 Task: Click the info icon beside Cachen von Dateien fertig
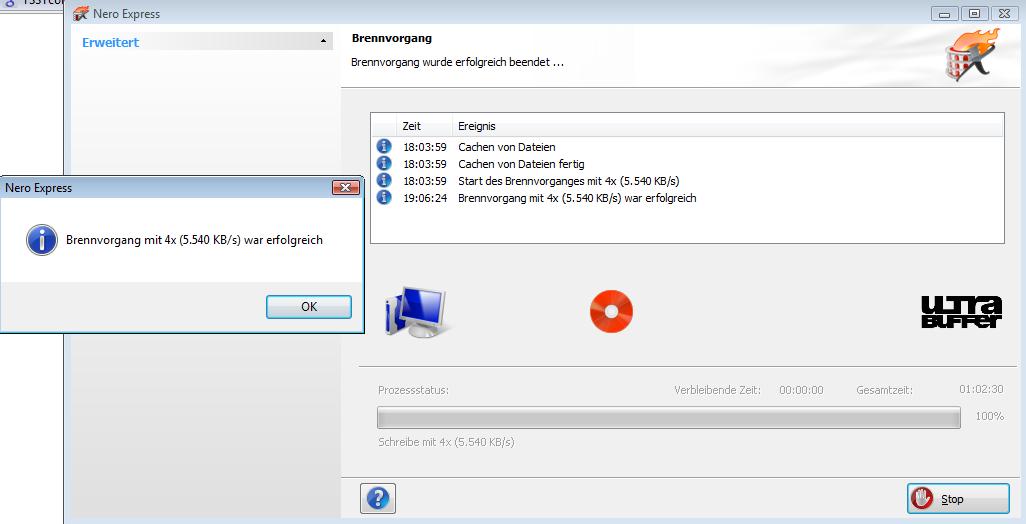tap(384, 164)
